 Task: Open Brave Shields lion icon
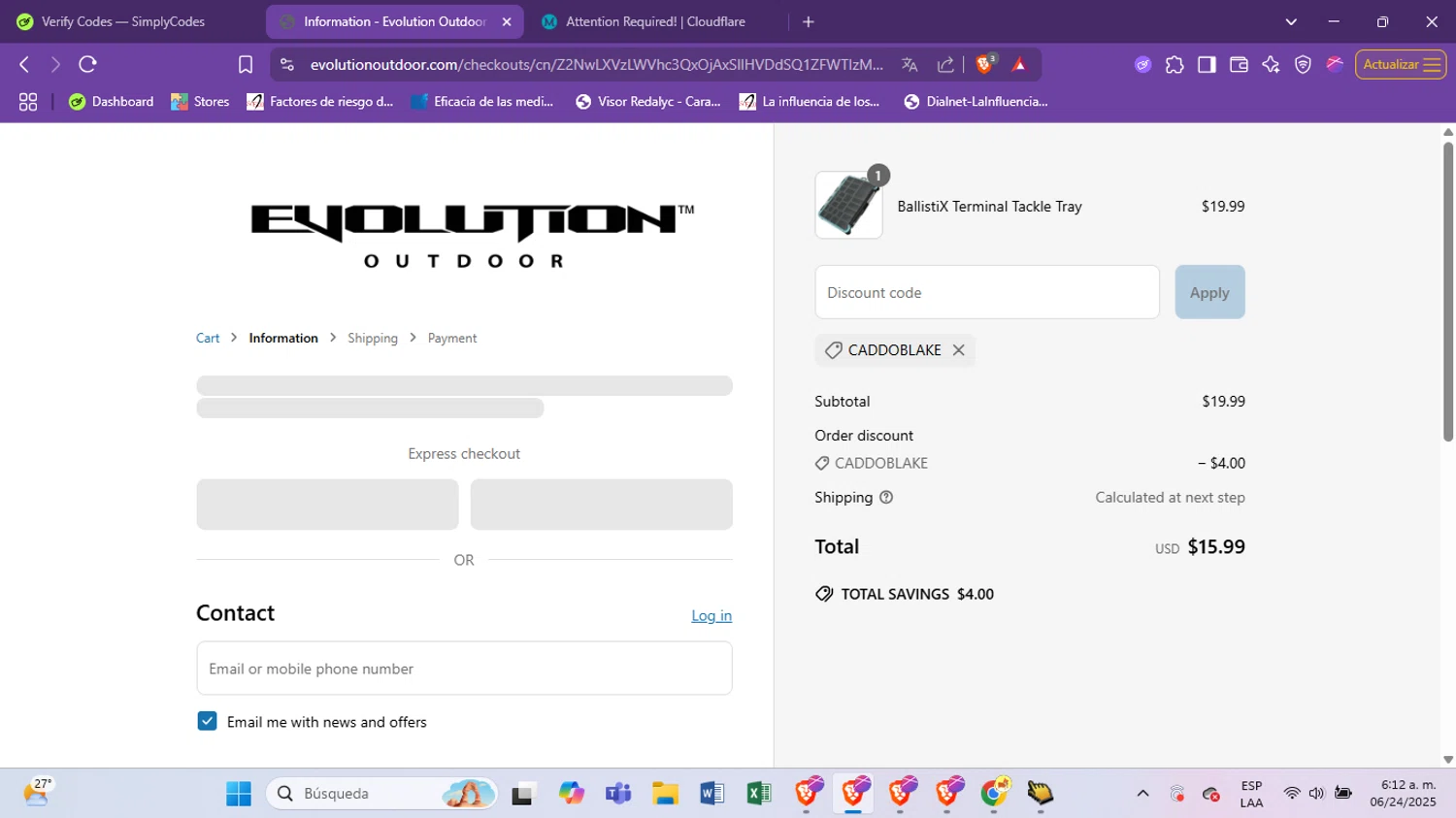(x=985, y=64)
